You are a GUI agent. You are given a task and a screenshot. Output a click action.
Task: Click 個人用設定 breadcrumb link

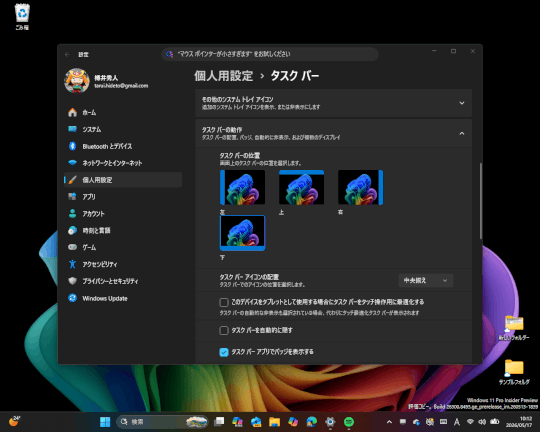click(224, 76)
